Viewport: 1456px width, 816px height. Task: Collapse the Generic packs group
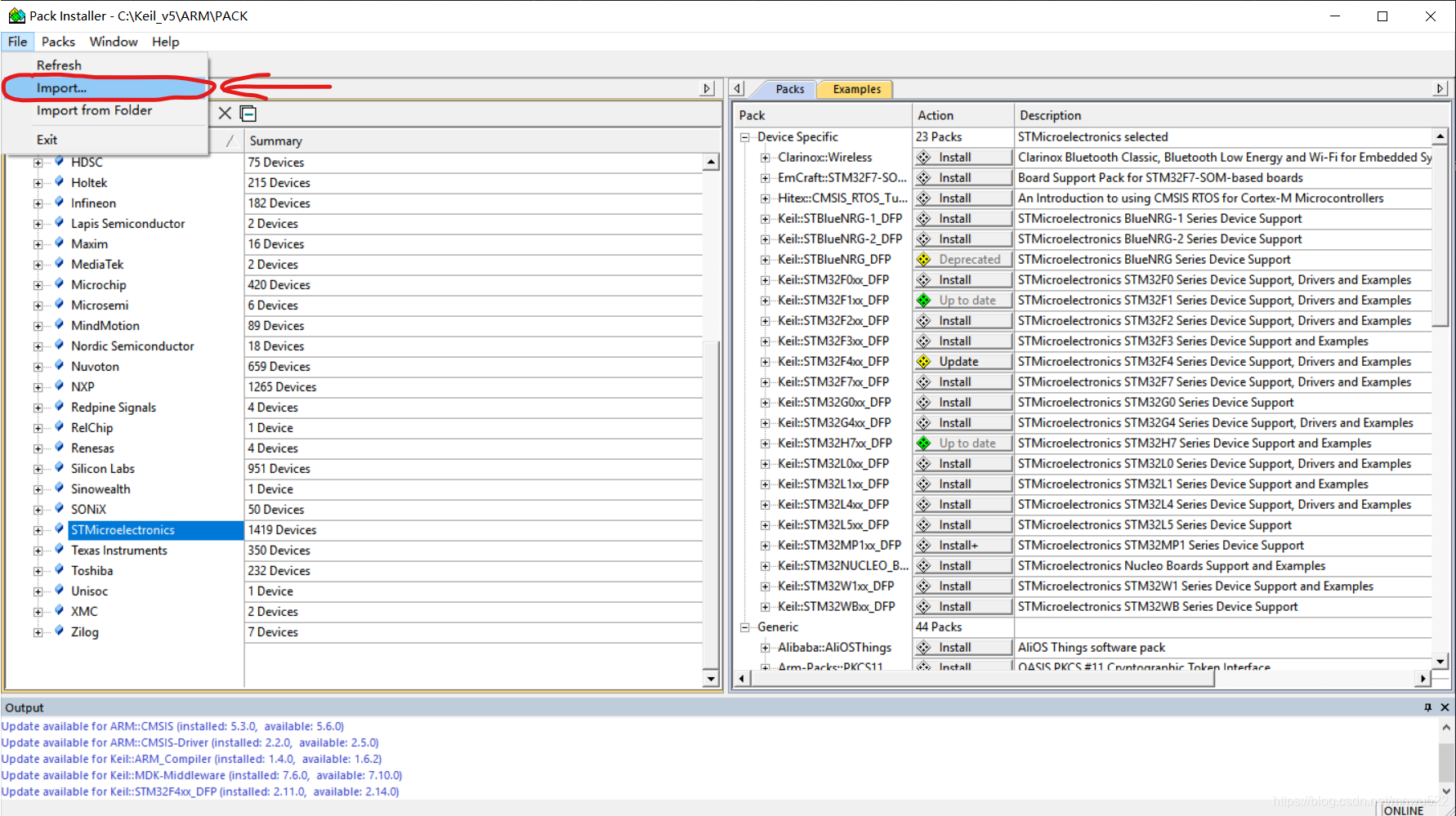tap(745, 627)
